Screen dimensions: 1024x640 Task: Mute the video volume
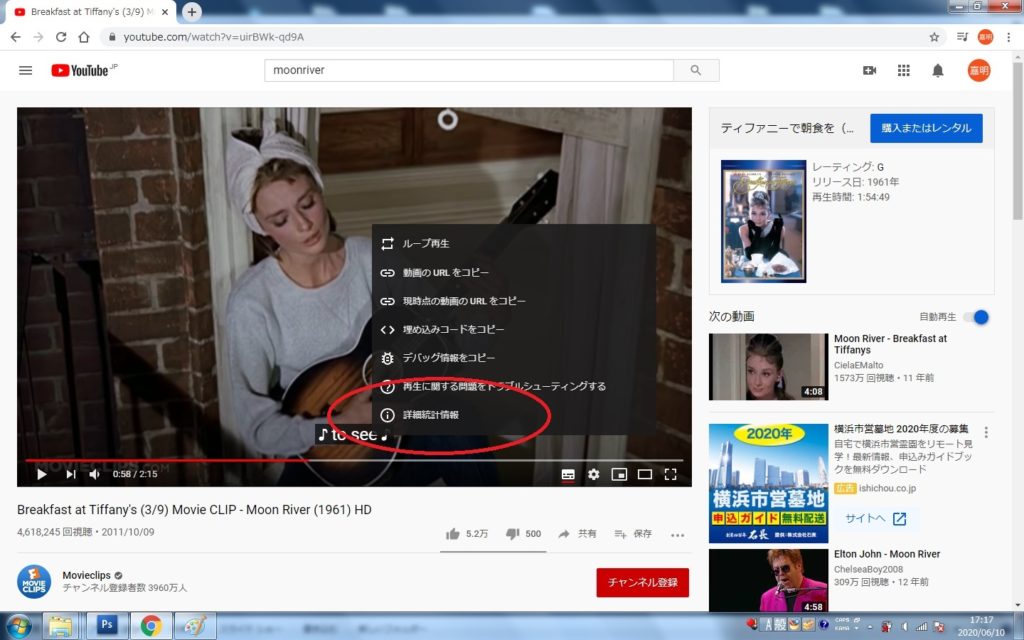(95, 474)
